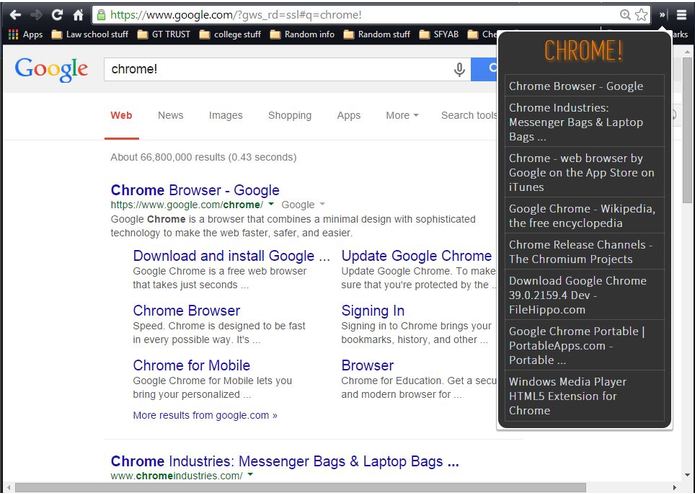Expand dropdown arrow beside chromeindustries.com URL

tap(250, 475)
